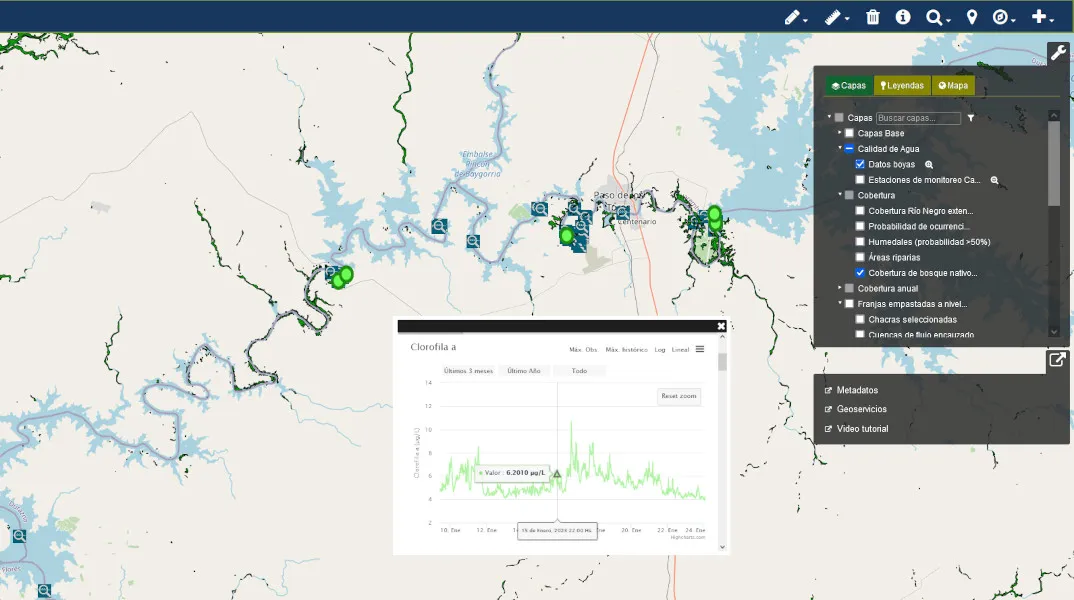Click the external link panel icon
Screen dimensions: 1074x600
pos(1058,360)
